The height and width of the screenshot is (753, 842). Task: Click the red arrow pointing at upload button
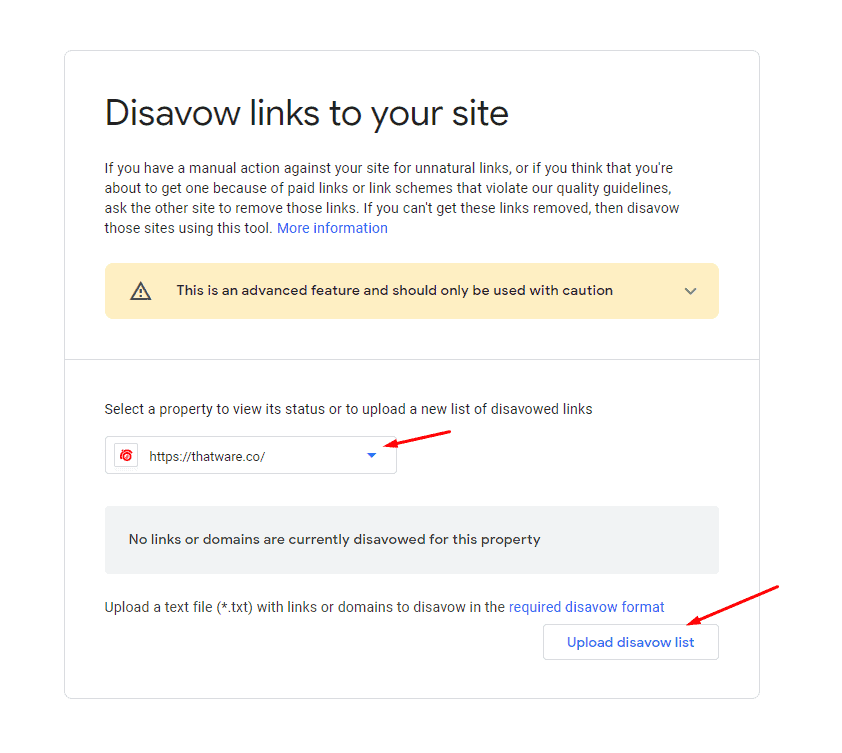pos(733,605)
